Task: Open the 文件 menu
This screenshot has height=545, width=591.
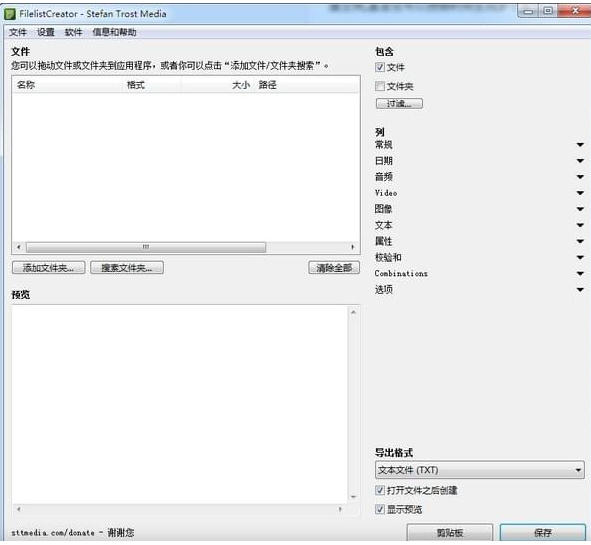Action: 18,32
